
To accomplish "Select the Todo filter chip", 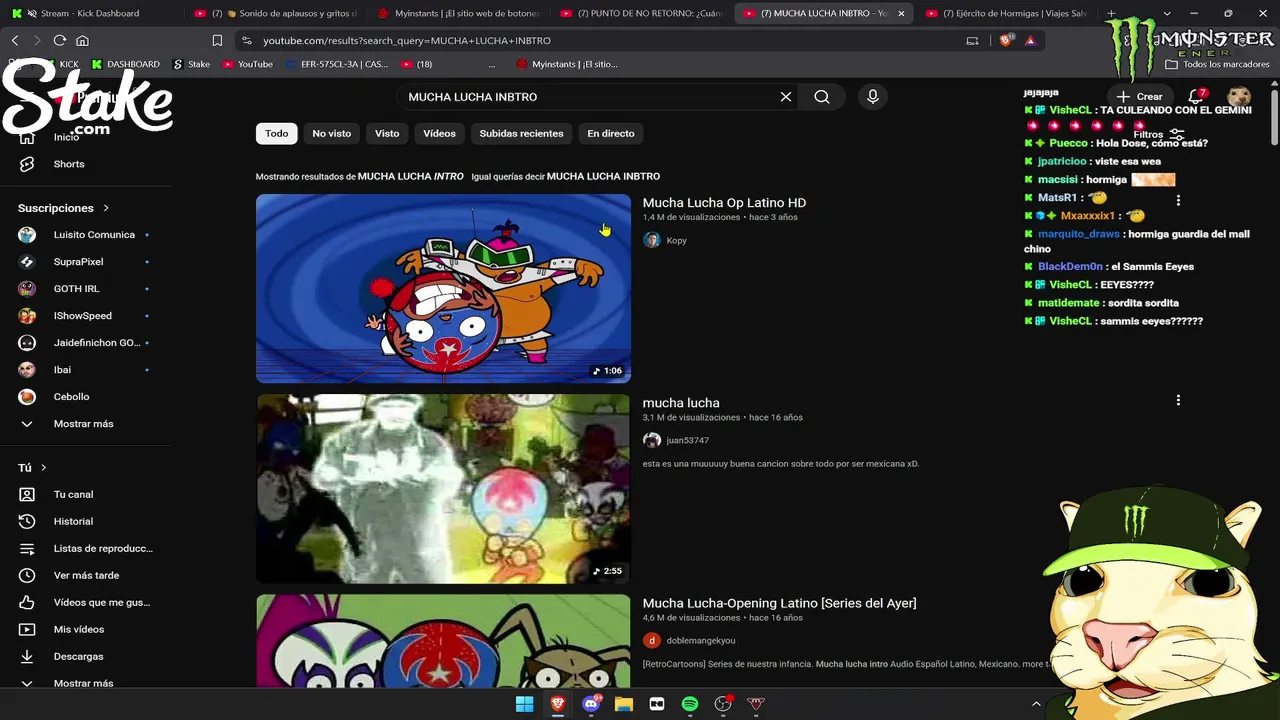I will [277, 133].
